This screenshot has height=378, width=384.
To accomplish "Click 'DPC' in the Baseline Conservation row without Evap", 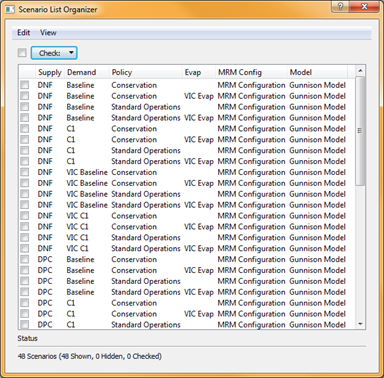I will (45, 259).
